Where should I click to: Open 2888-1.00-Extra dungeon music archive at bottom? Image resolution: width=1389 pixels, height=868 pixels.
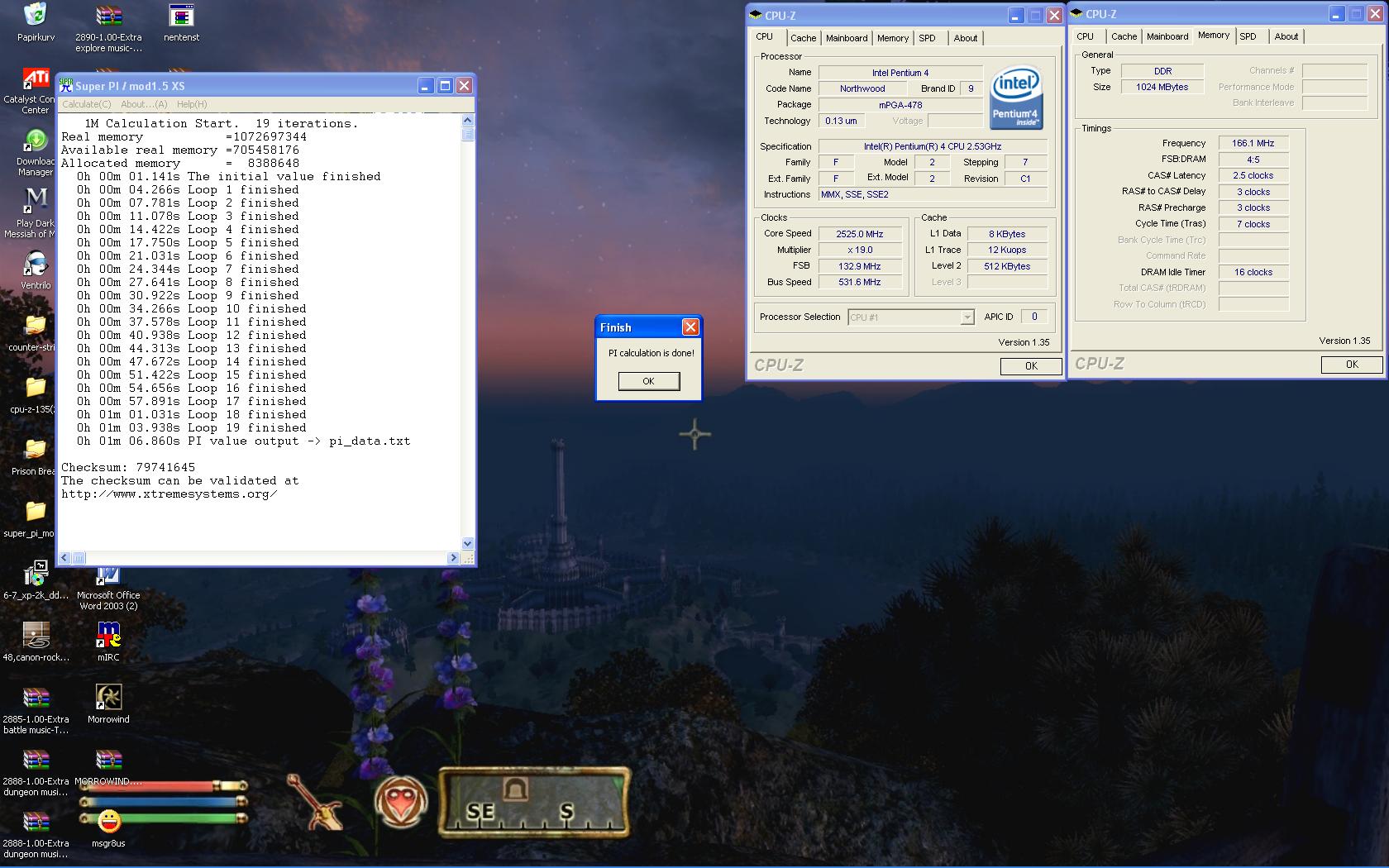[36, 823]
